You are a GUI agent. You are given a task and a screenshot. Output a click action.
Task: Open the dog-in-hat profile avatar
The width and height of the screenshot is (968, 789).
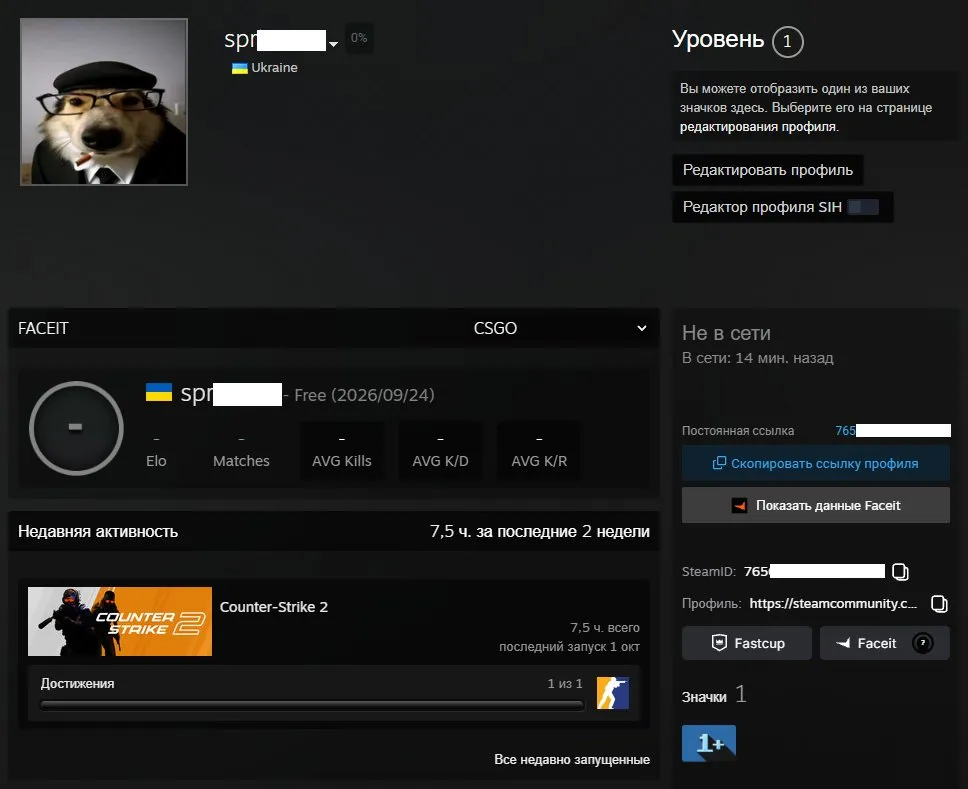[x=104, y=102]
